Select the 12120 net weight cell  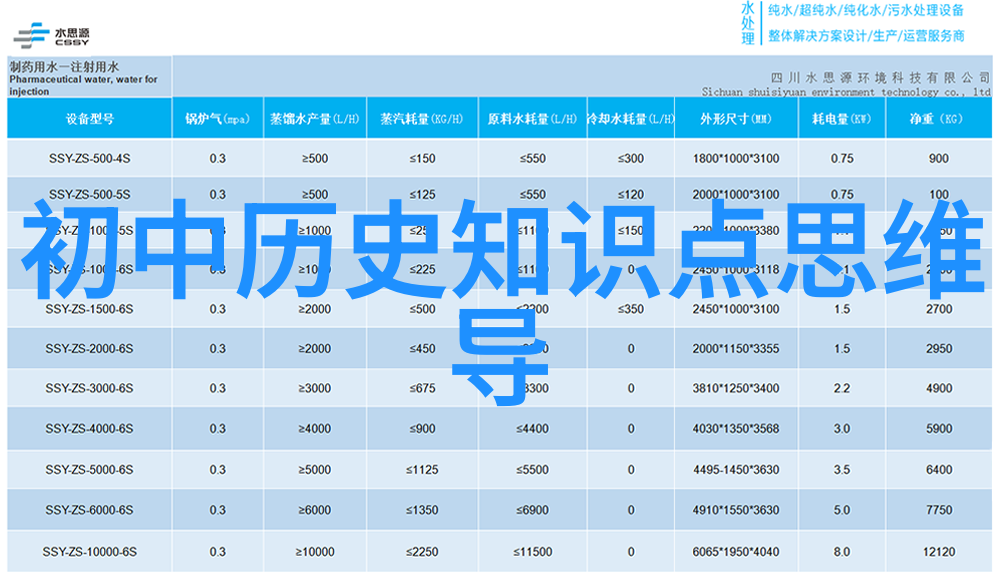click(x=938, y=551)
